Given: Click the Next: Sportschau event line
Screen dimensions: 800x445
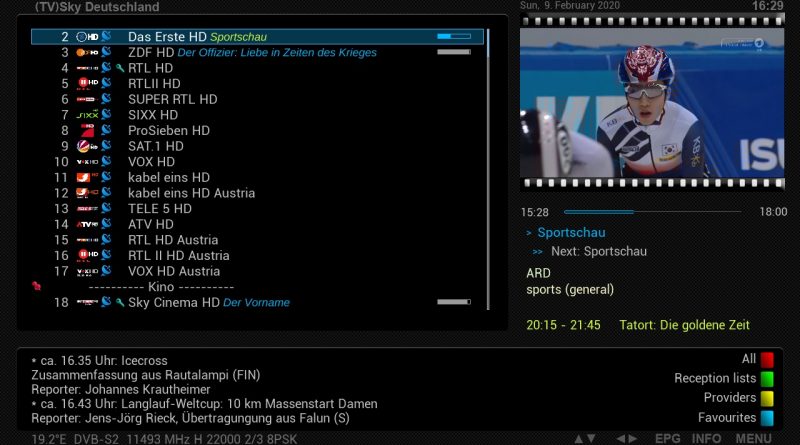Looking at the screenshot, I should click(x=598, y=252).
